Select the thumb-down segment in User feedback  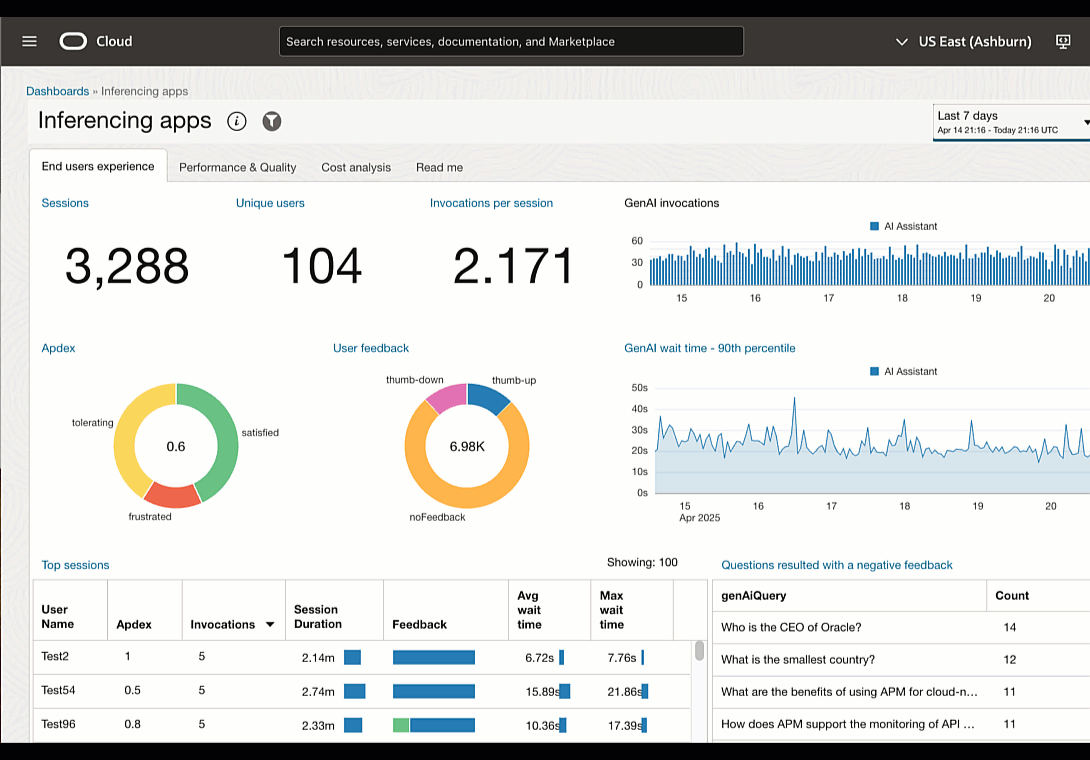click(x=447, y=397)
